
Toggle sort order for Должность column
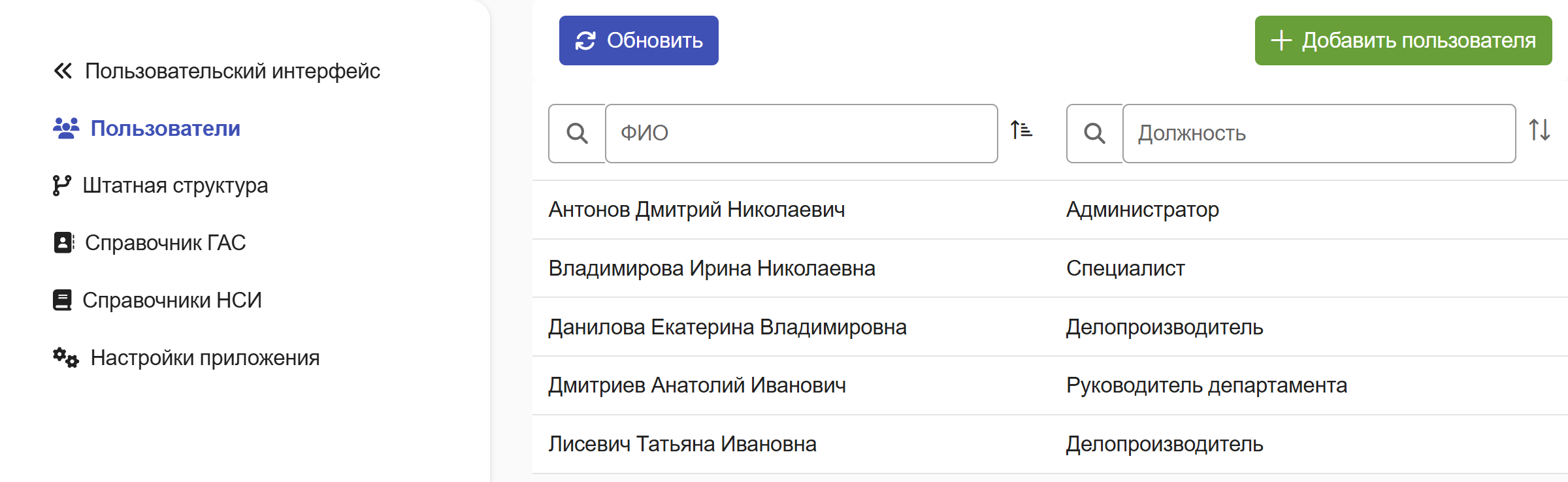tap(1539, 129)
